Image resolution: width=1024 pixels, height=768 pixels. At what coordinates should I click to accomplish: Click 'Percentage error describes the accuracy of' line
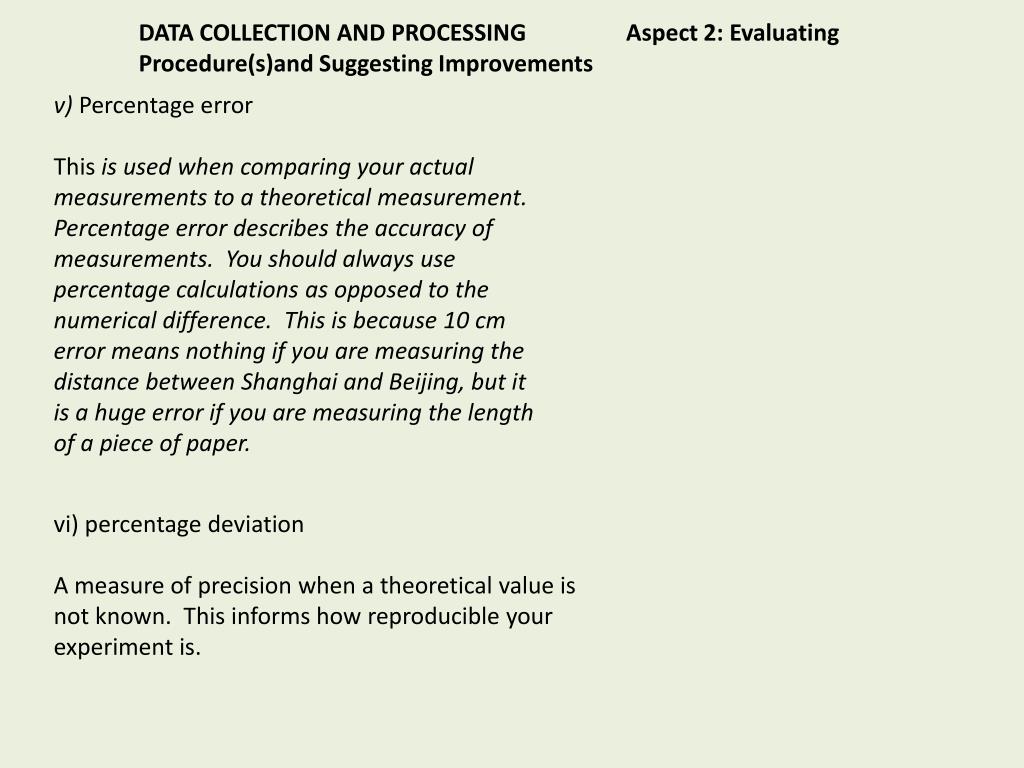click(273, 229)
